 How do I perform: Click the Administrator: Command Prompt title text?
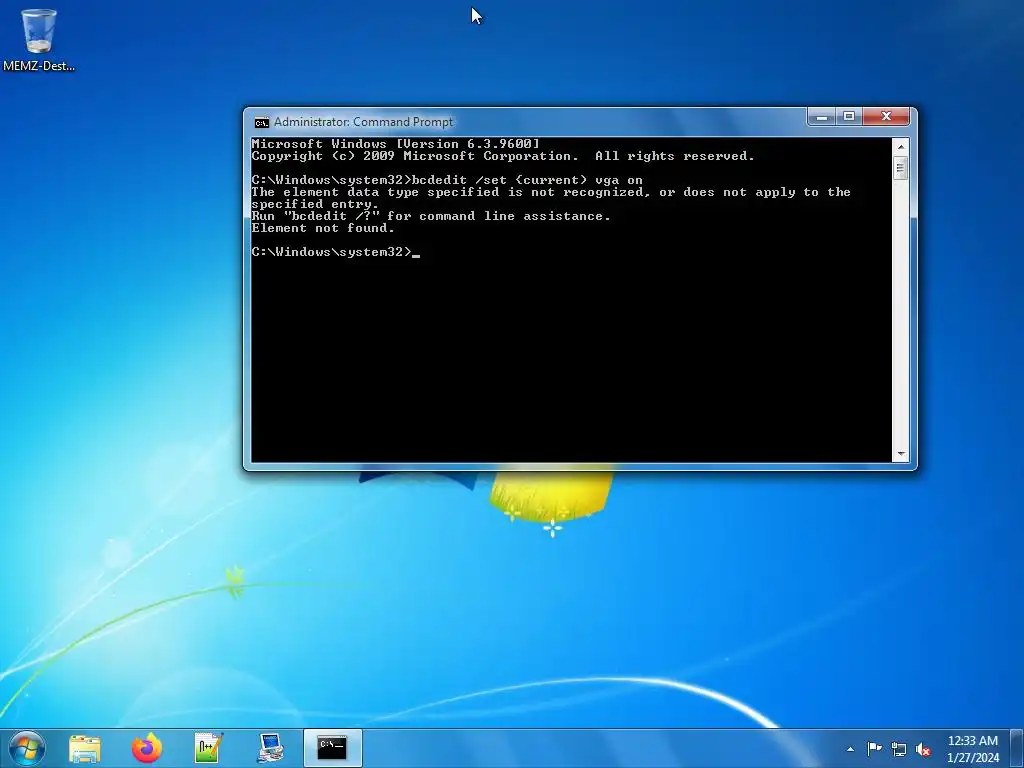point(363,122)
